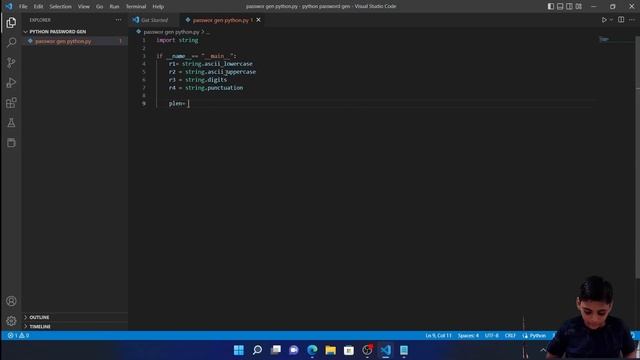Expand the TIMELINE section
Image resolution: width=640 pixels, height=360 pixels.
coord(40,327)
